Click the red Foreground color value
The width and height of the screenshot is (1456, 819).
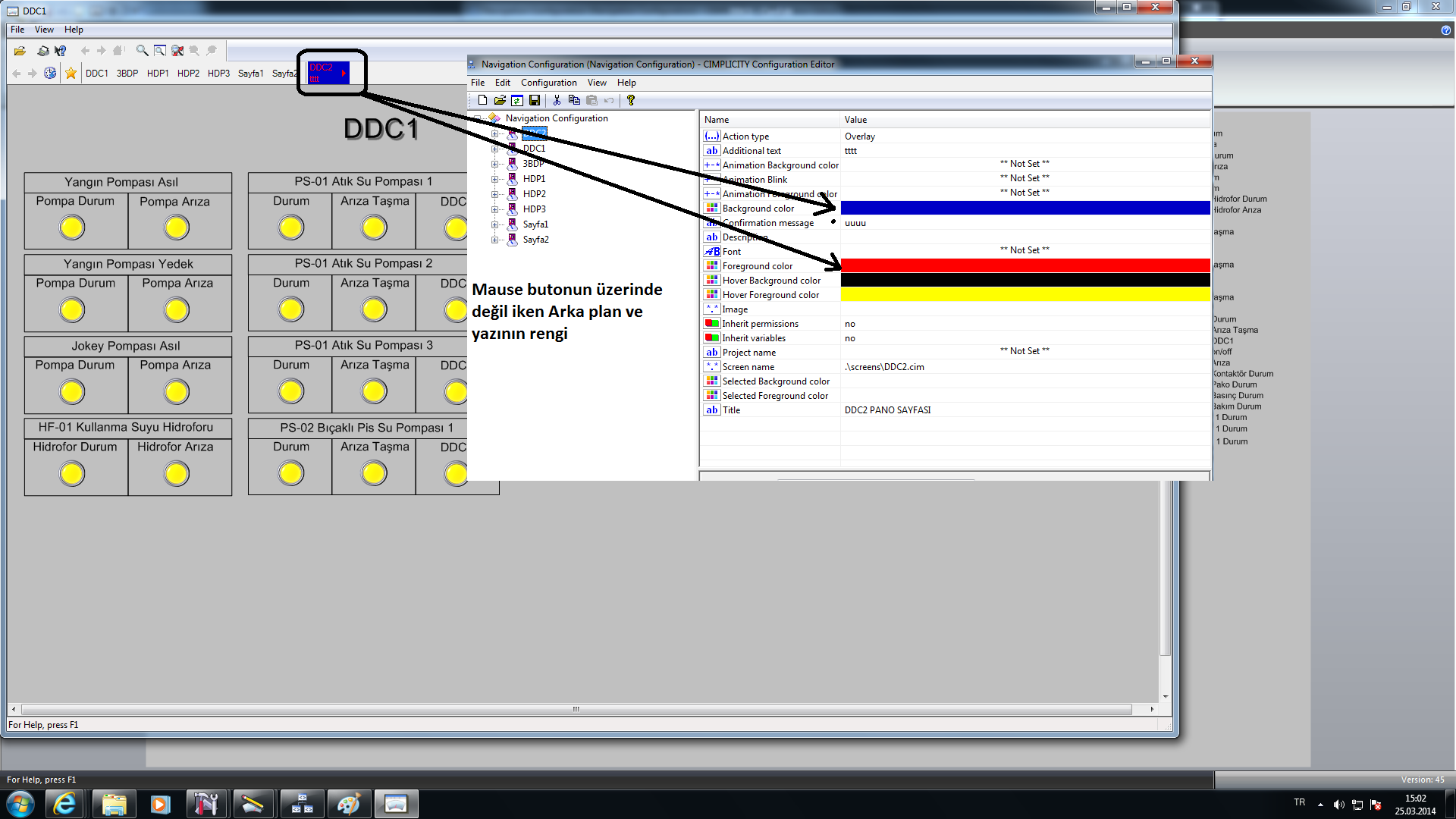click(1025, 265)
